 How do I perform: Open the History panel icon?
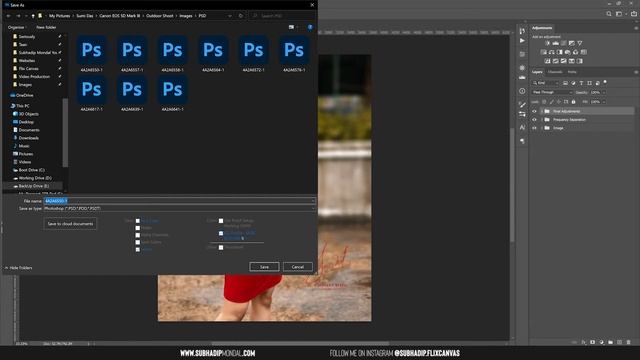tap(522, 31)
